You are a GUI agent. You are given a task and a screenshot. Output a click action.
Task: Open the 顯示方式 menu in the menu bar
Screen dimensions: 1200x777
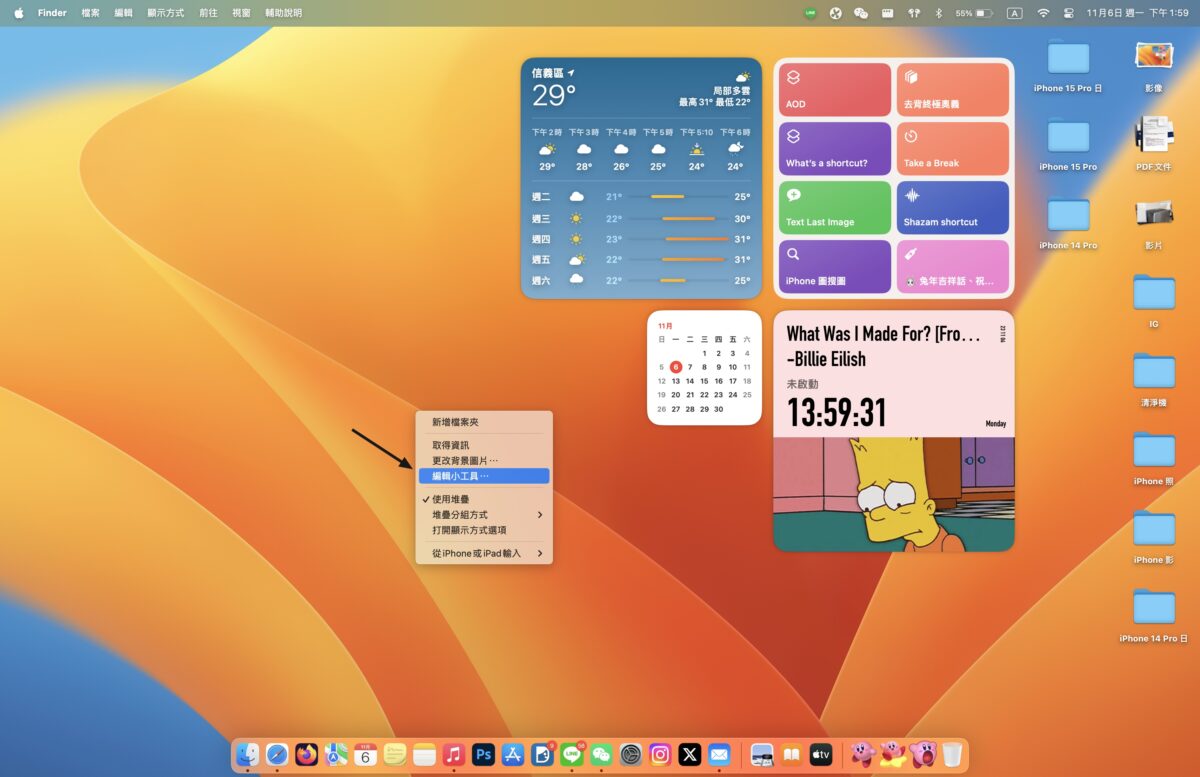[x=166, y=13]
